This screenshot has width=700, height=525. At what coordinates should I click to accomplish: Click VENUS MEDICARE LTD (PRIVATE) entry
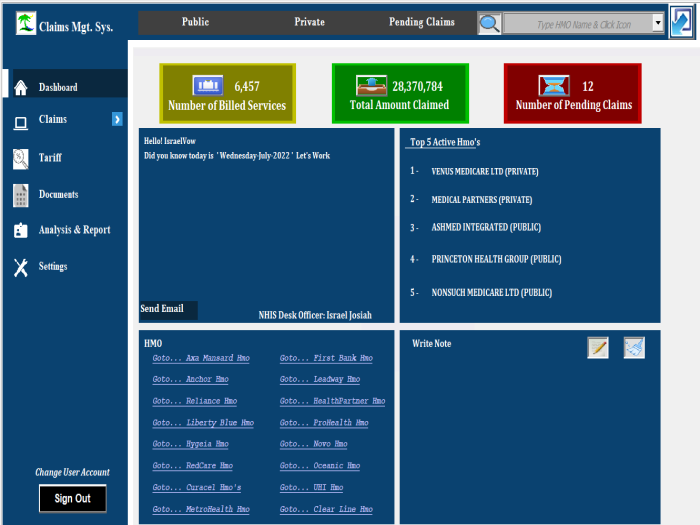[x=485, y=171]
